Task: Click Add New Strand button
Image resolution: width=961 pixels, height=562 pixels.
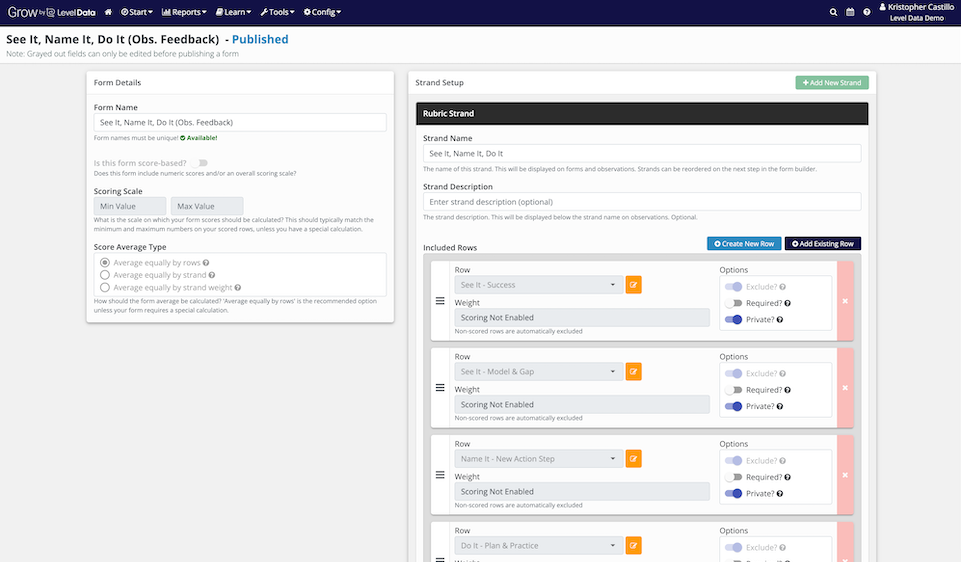Action: coord(832,83)
